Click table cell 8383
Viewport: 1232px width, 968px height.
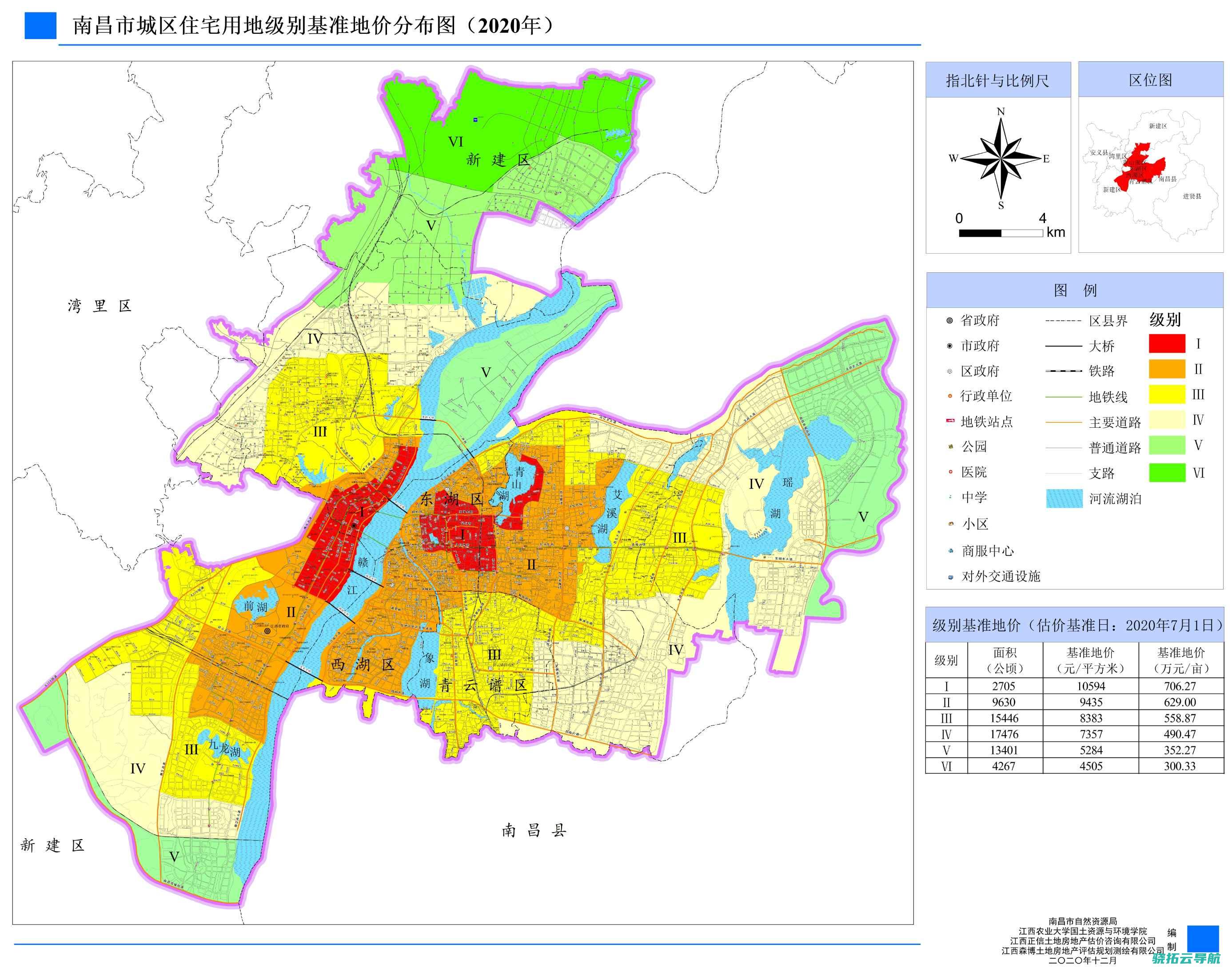pyautogui.click(x=1091, y=718)
